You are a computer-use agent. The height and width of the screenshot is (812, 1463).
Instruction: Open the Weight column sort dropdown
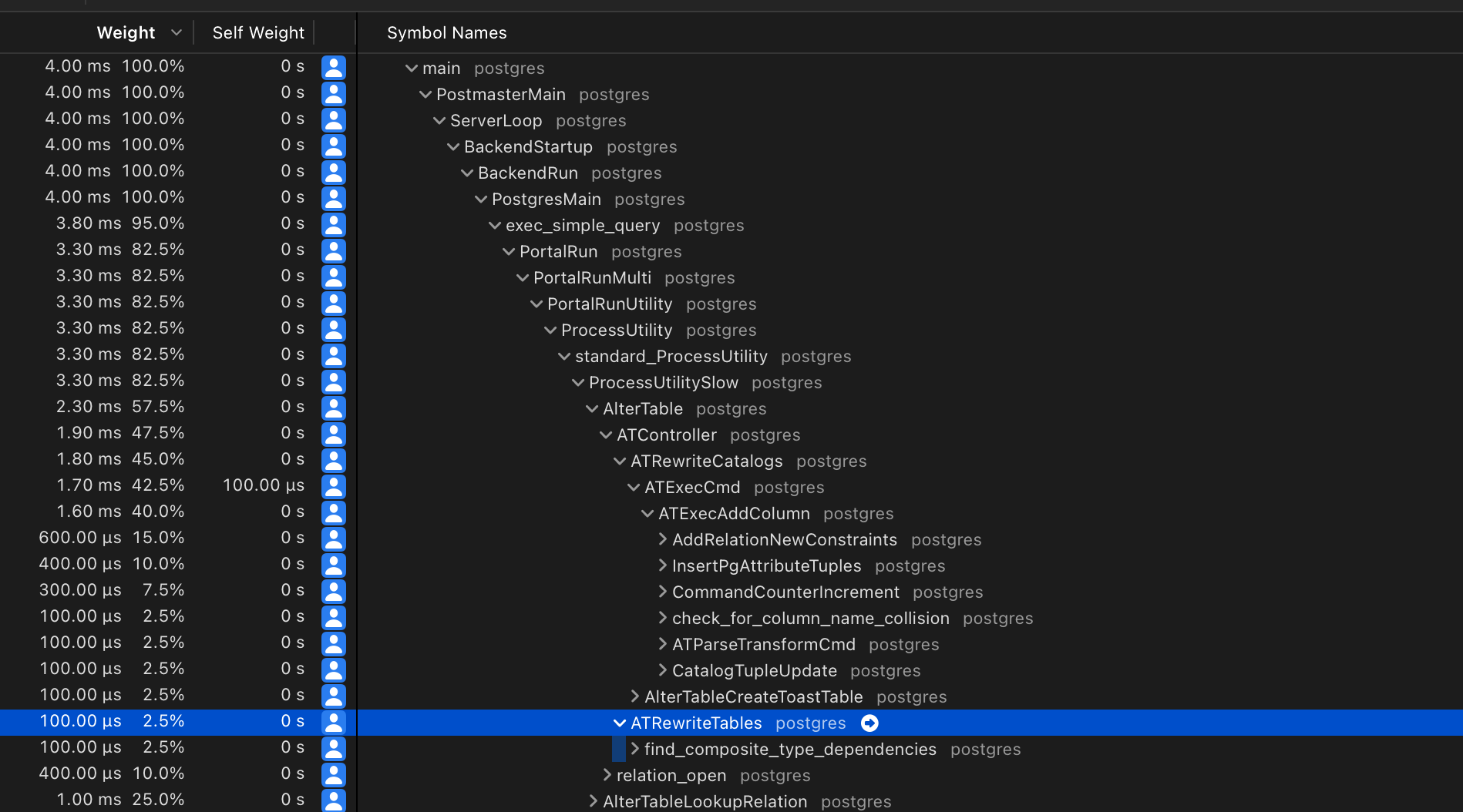coord(177,32)
